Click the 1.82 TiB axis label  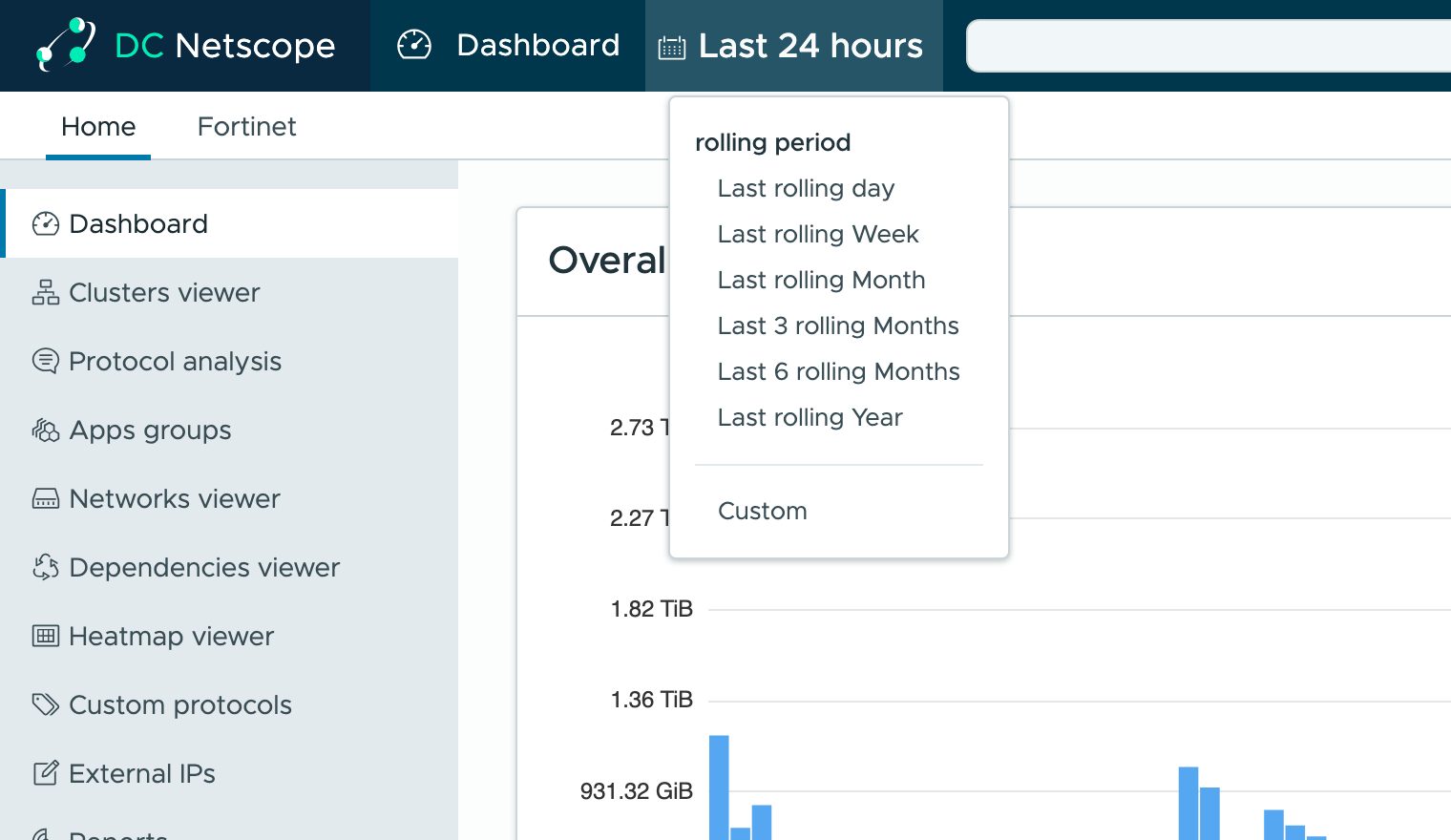652,609
